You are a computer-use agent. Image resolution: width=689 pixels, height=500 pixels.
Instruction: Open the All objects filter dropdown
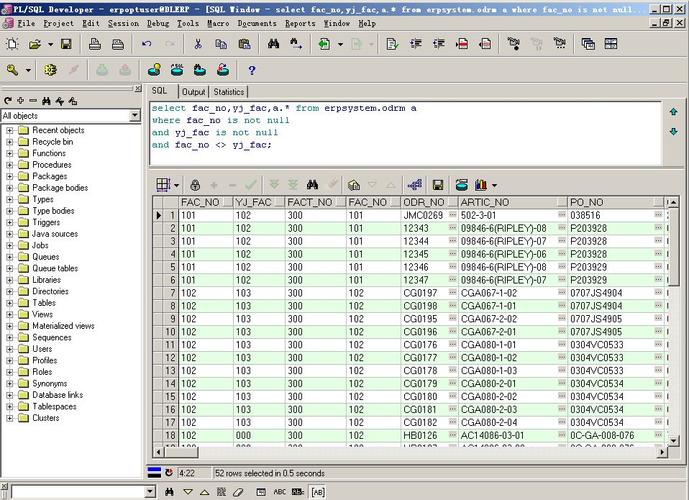point(135,116)
